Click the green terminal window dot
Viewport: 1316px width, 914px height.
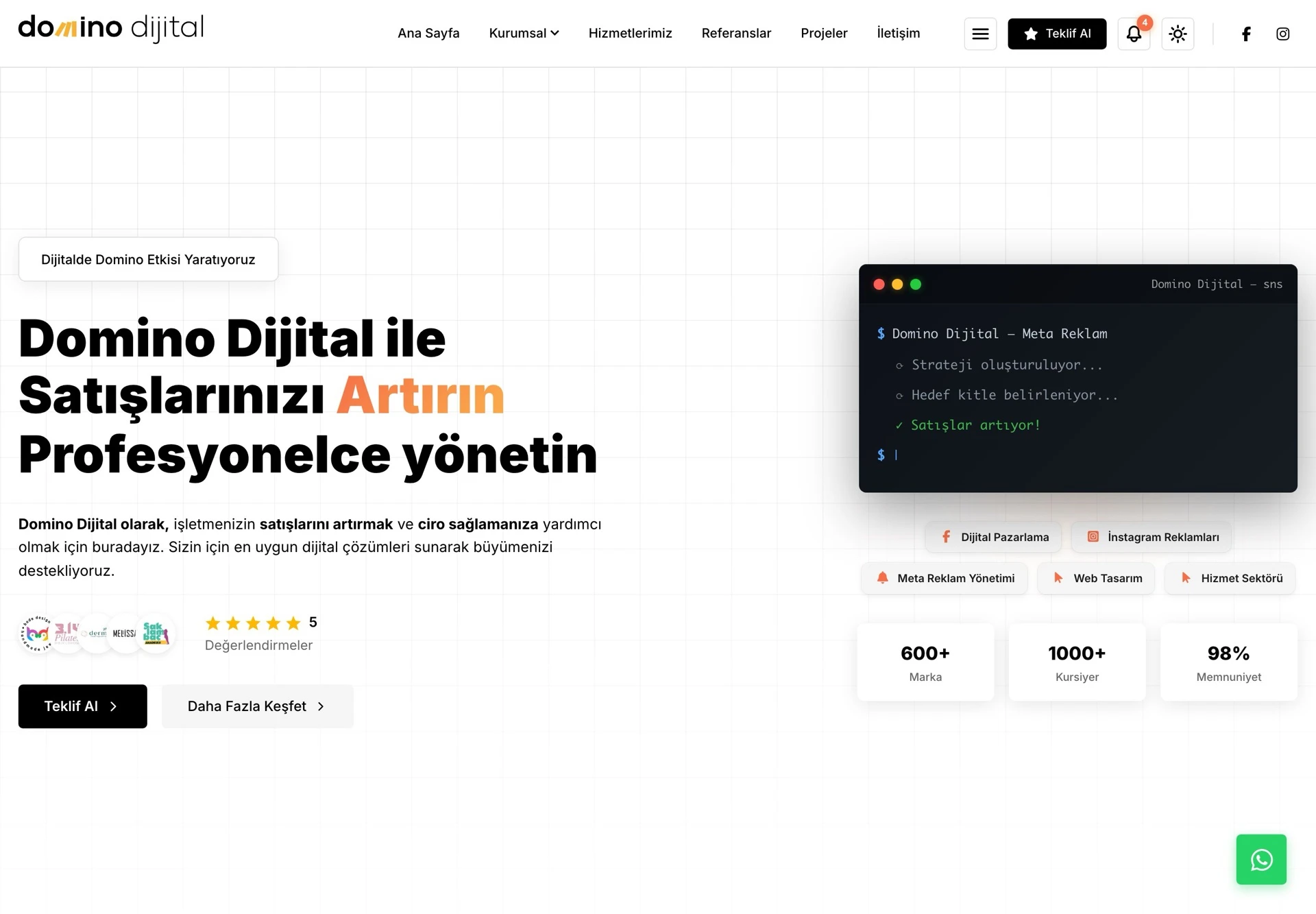[916, 284]
